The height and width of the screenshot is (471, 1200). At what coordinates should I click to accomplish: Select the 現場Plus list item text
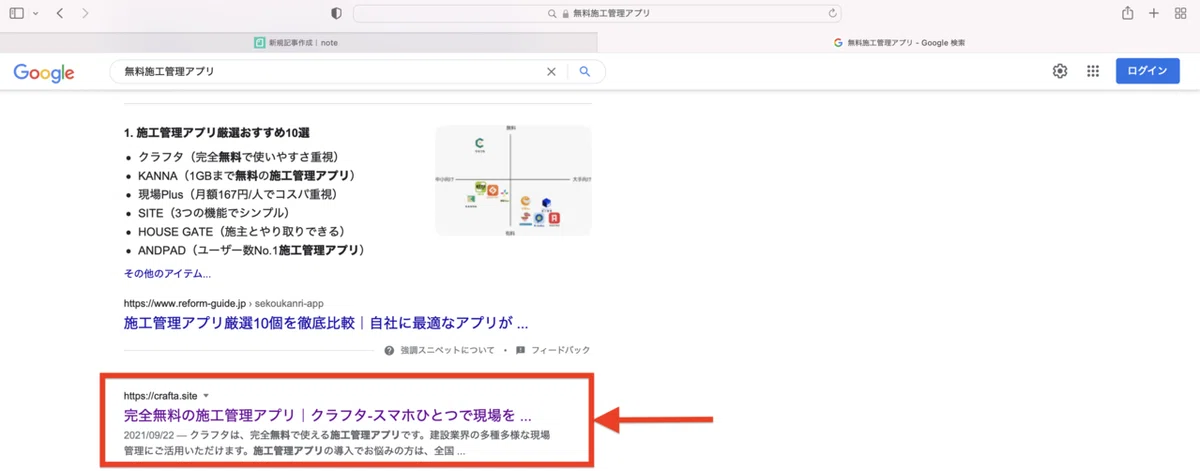click(240, 194)
